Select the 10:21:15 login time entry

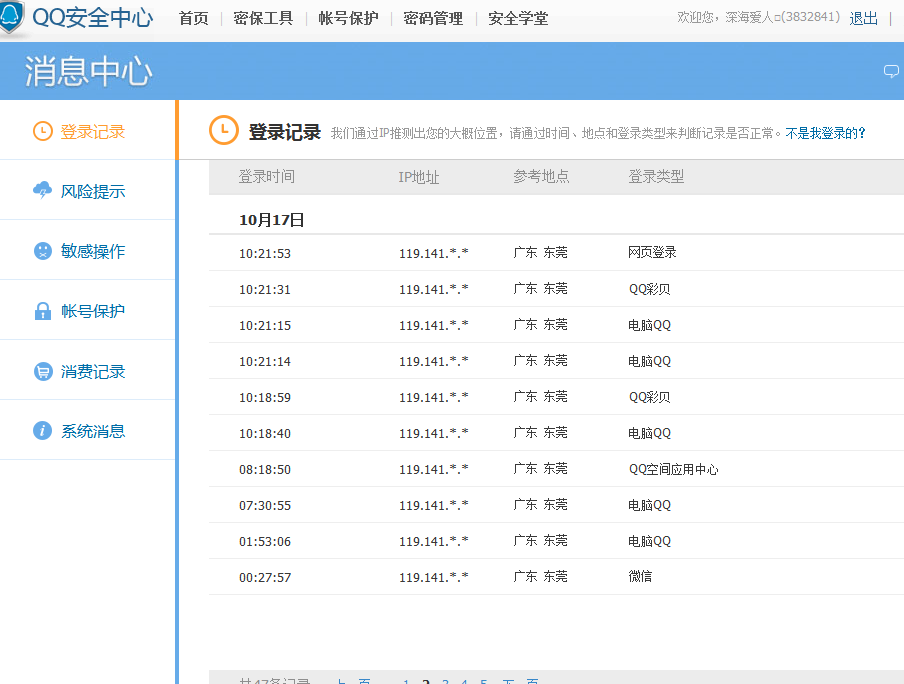[265, 325]
